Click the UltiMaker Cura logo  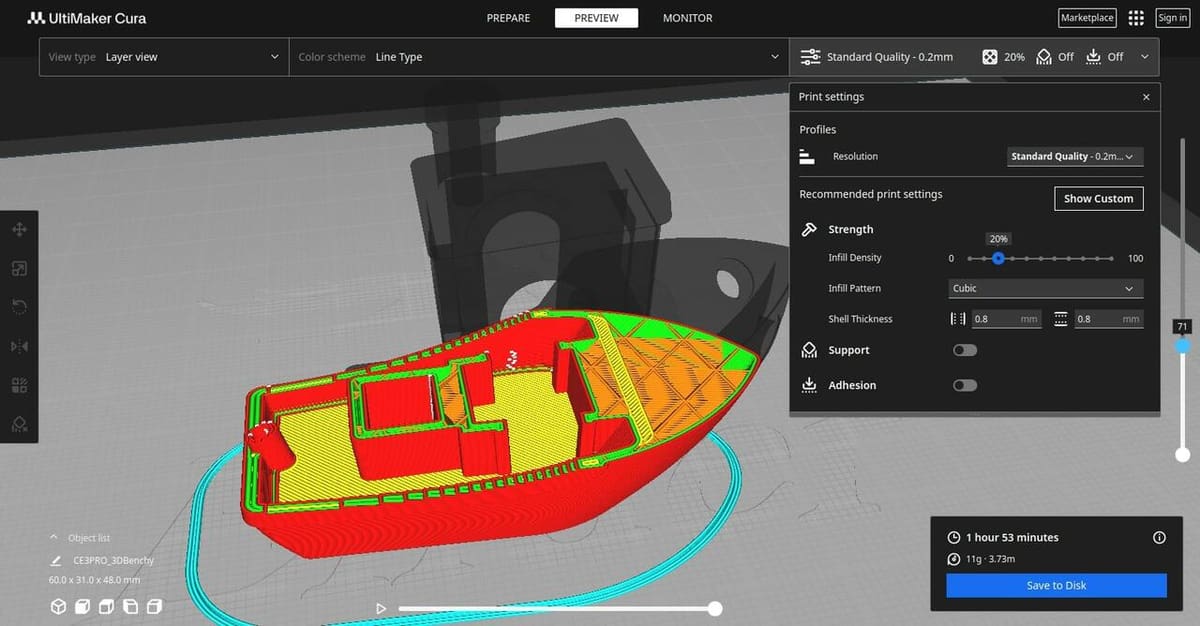click(85, 18)
